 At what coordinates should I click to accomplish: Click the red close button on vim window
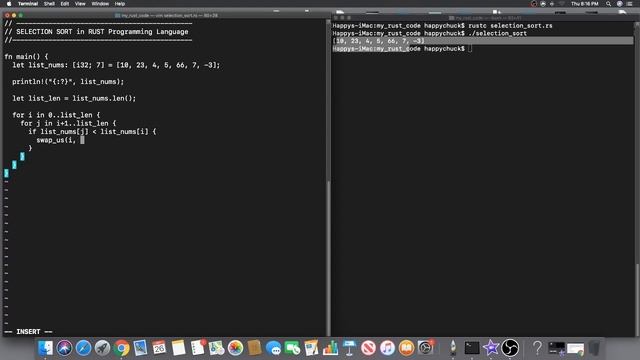coord(7,16)
